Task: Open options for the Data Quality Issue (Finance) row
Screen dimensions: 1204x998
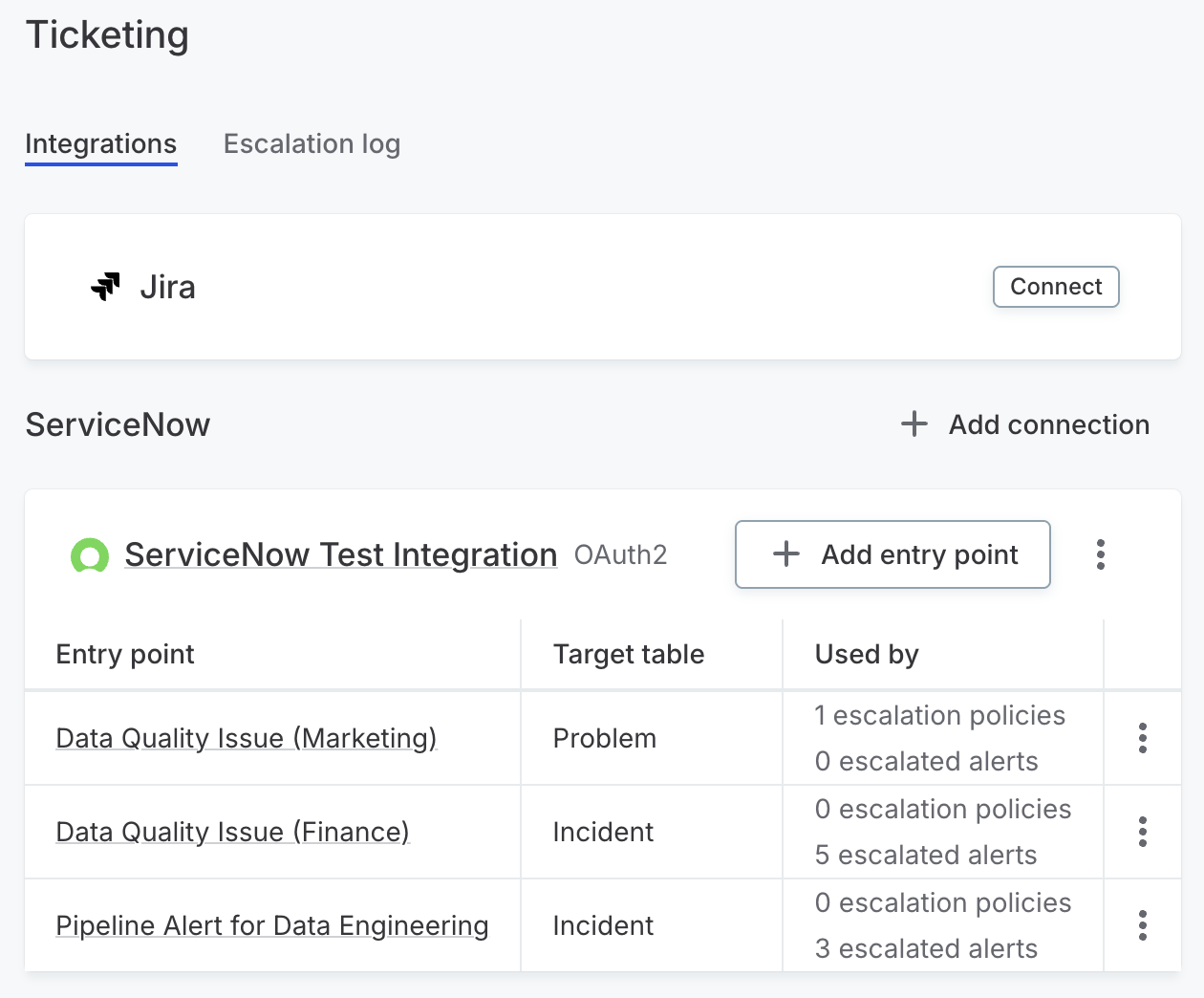Action: pyautogui.click(x=1143, y=832)
